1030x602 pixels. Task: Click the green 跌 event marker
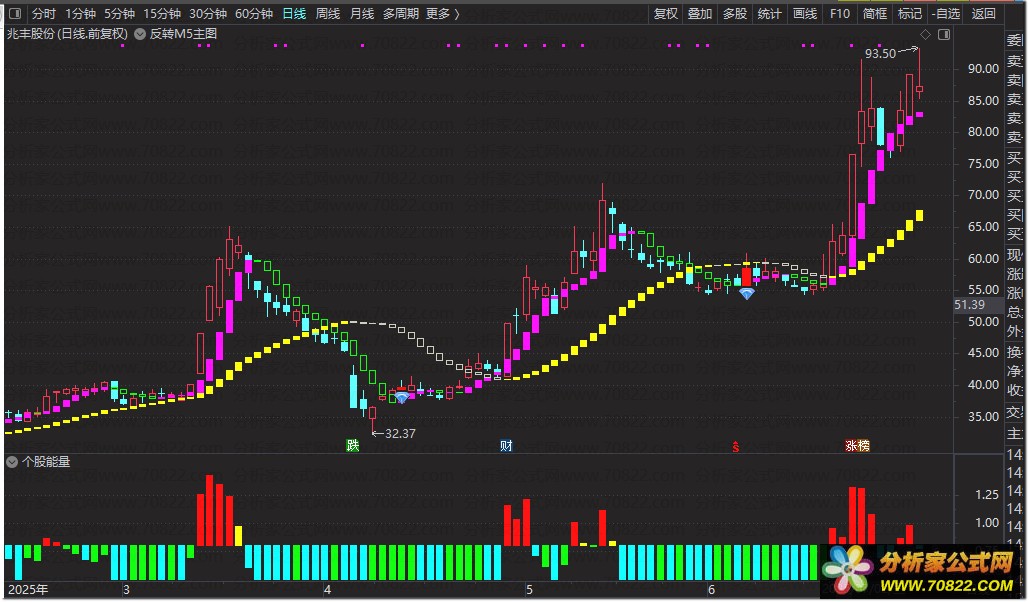coord(353,446)
